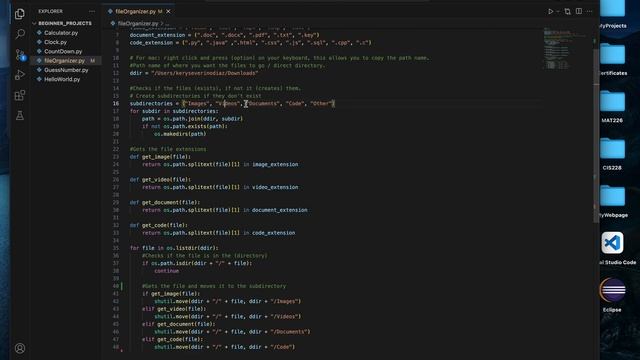Open HelloWorld.py in the explorer

(x=62, y=79)
